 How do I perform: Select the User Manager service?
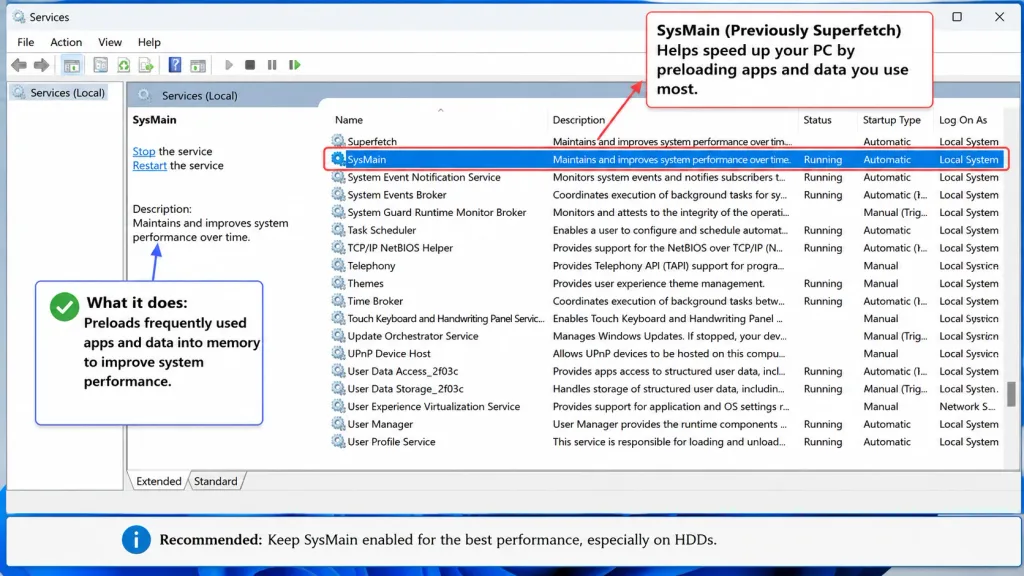(380, 424)
